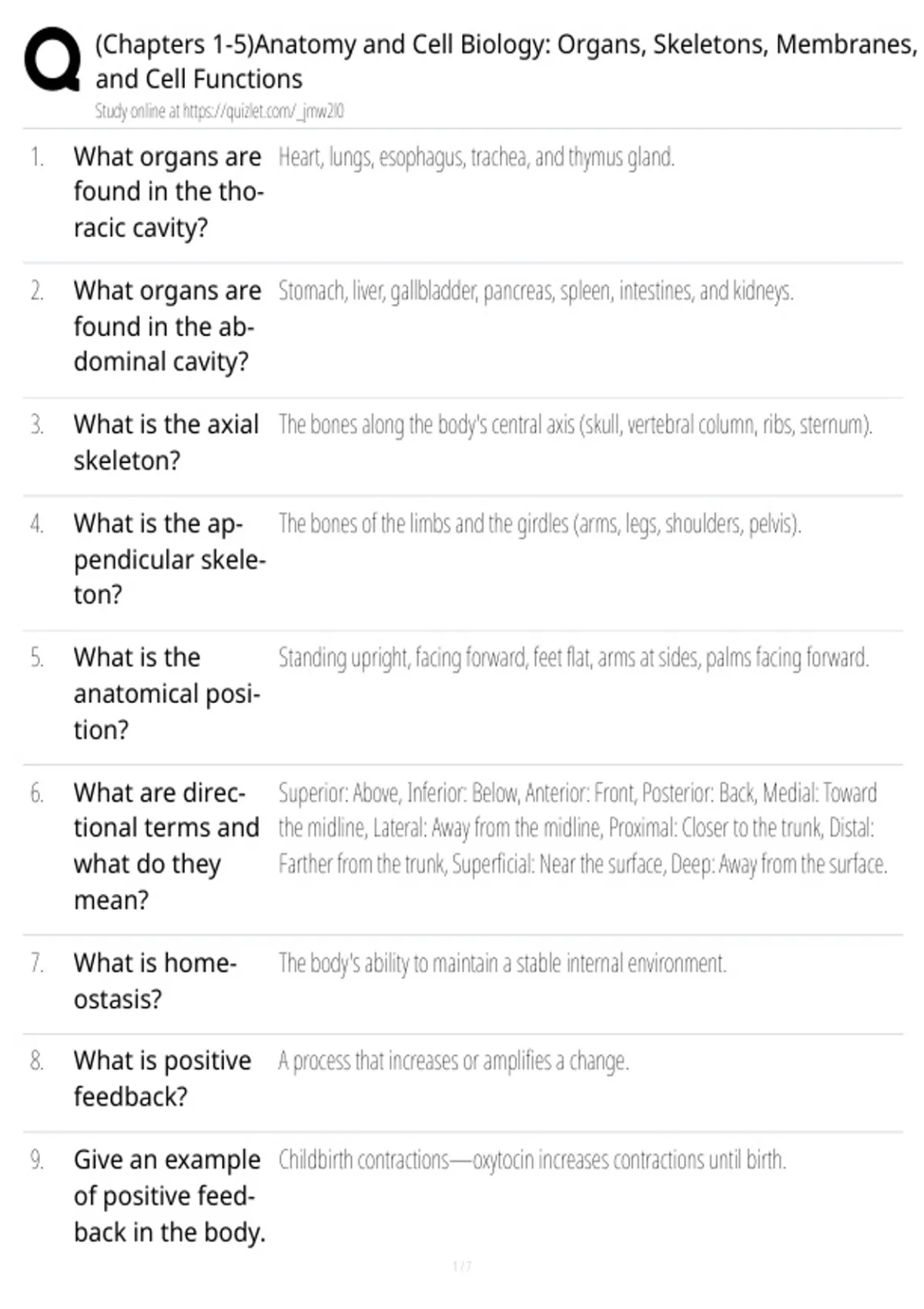This screenshot has width=924, height=1309.
Task: Select the anatomical position question
Action: 167,694
